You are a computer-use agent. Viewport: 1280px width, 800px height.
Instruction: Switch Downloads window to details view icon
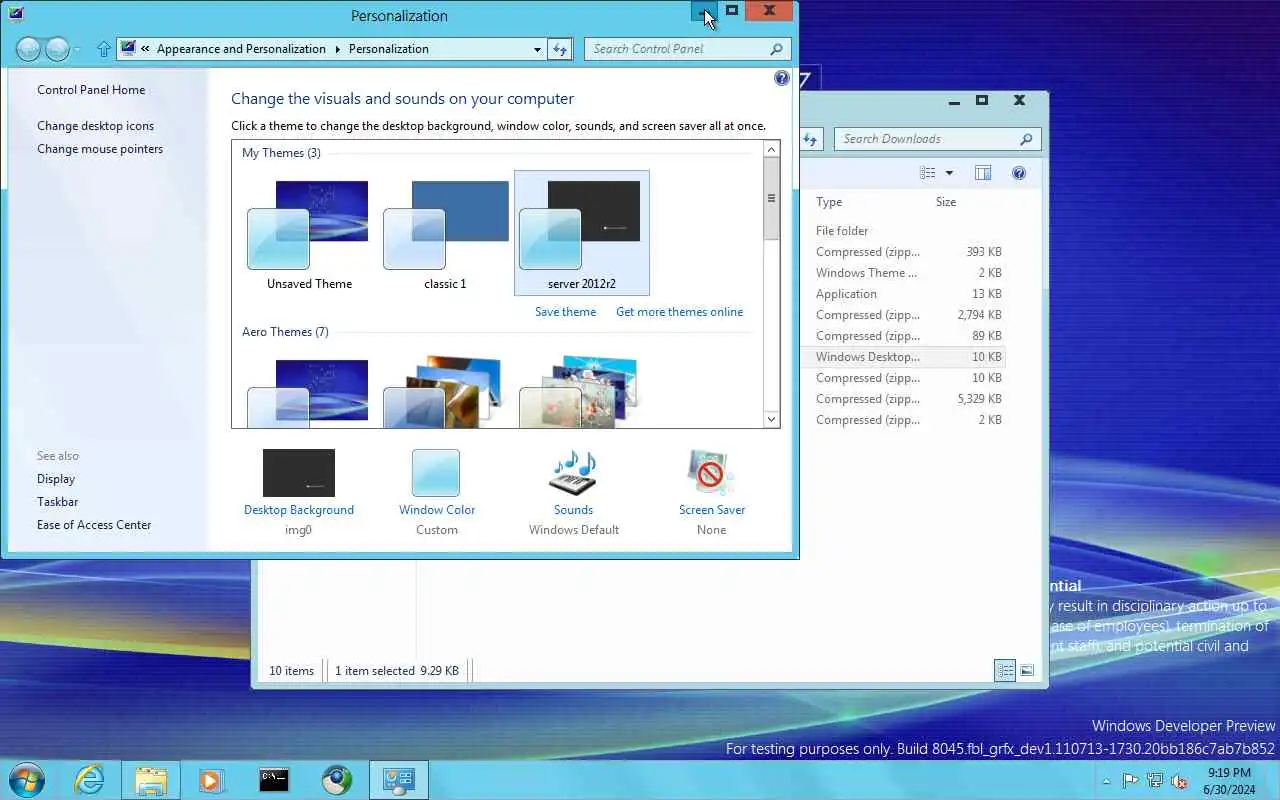(1005, 671)
